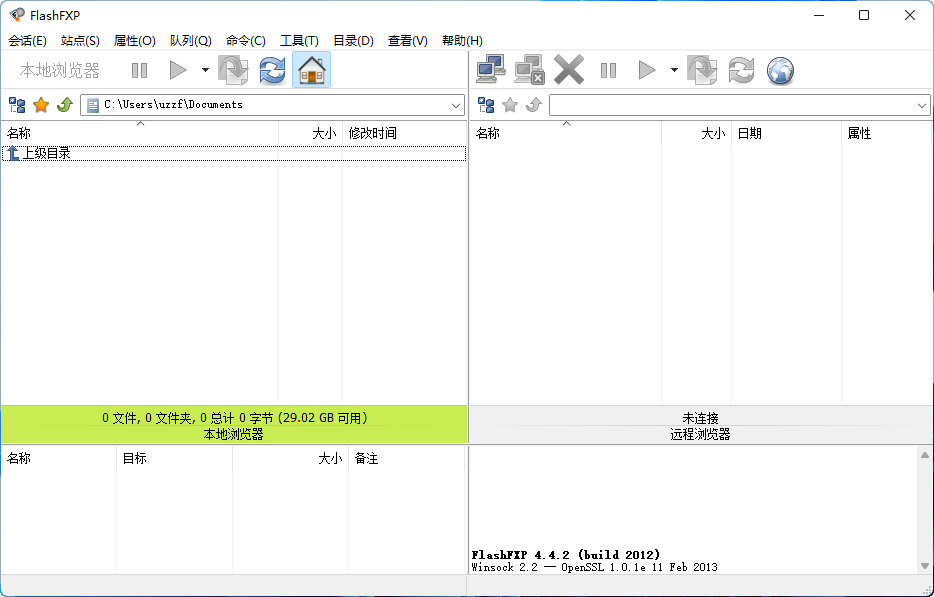934x597 pixels.
Task: Click the FlashFXP 4.4.2 (build 2012) log line
Action: [x=565, y=555]
